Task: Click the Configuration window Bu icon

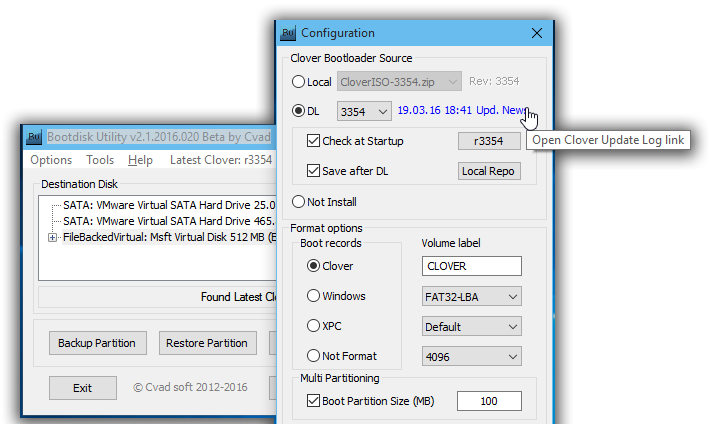Action: [288, 33]
